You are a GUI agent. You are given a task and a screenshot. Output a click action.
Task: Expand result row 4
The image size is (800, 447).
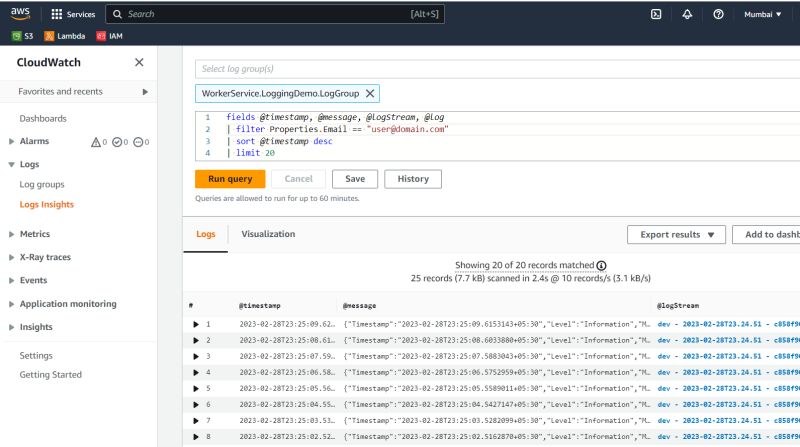(196, 372)
